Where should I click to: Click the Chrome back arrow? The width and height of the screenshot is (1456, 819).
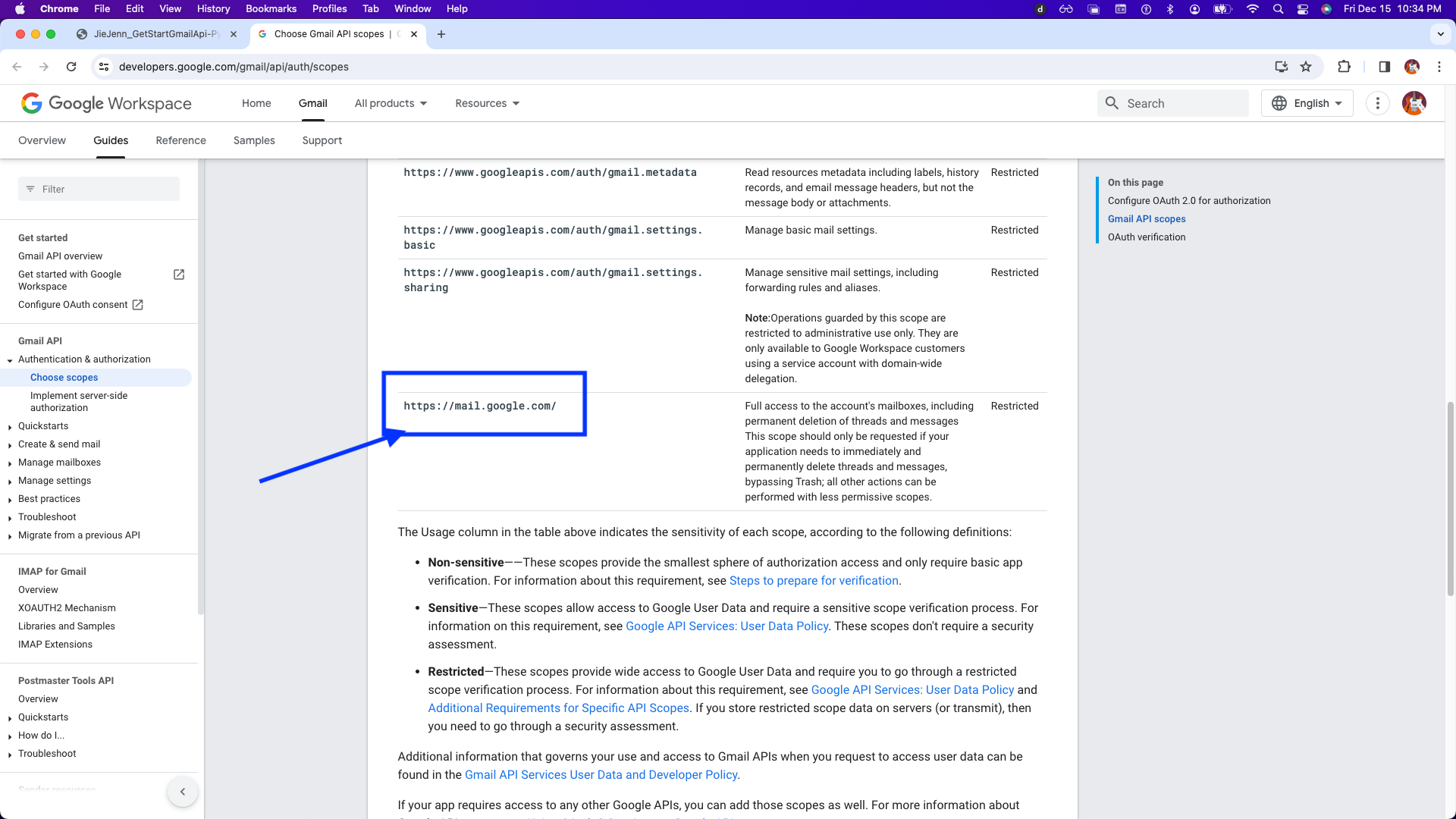17,67
